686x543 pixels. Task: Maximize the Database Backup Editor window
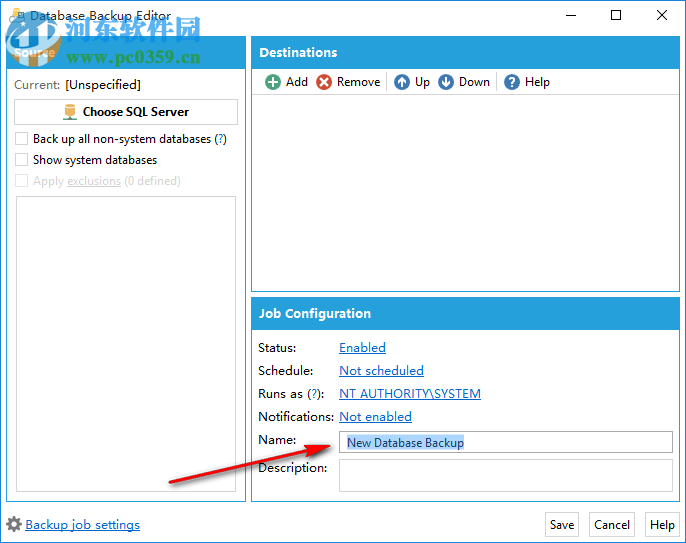click(x=616, y=15)
